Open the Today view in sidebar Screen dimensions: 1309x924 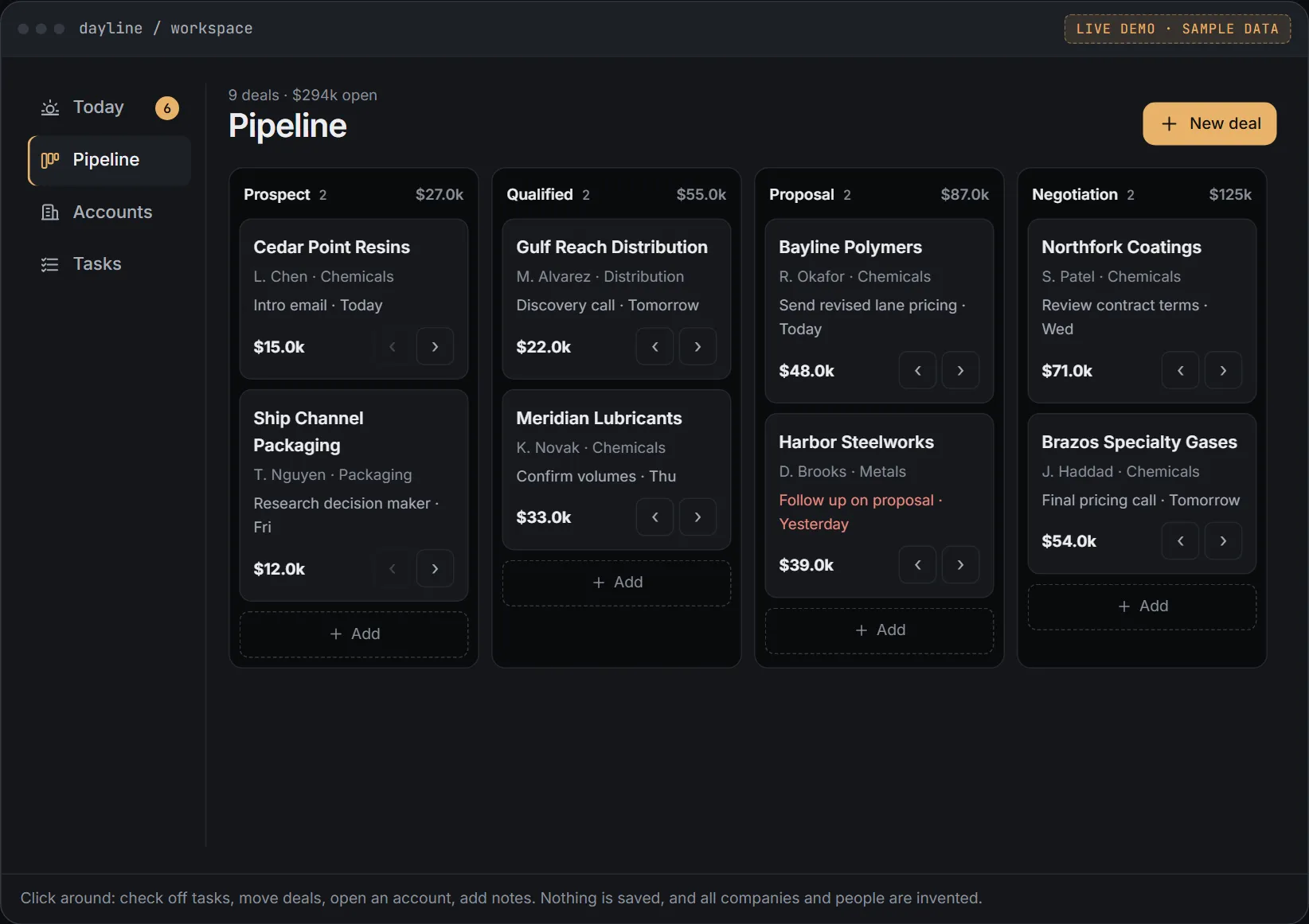110,107
